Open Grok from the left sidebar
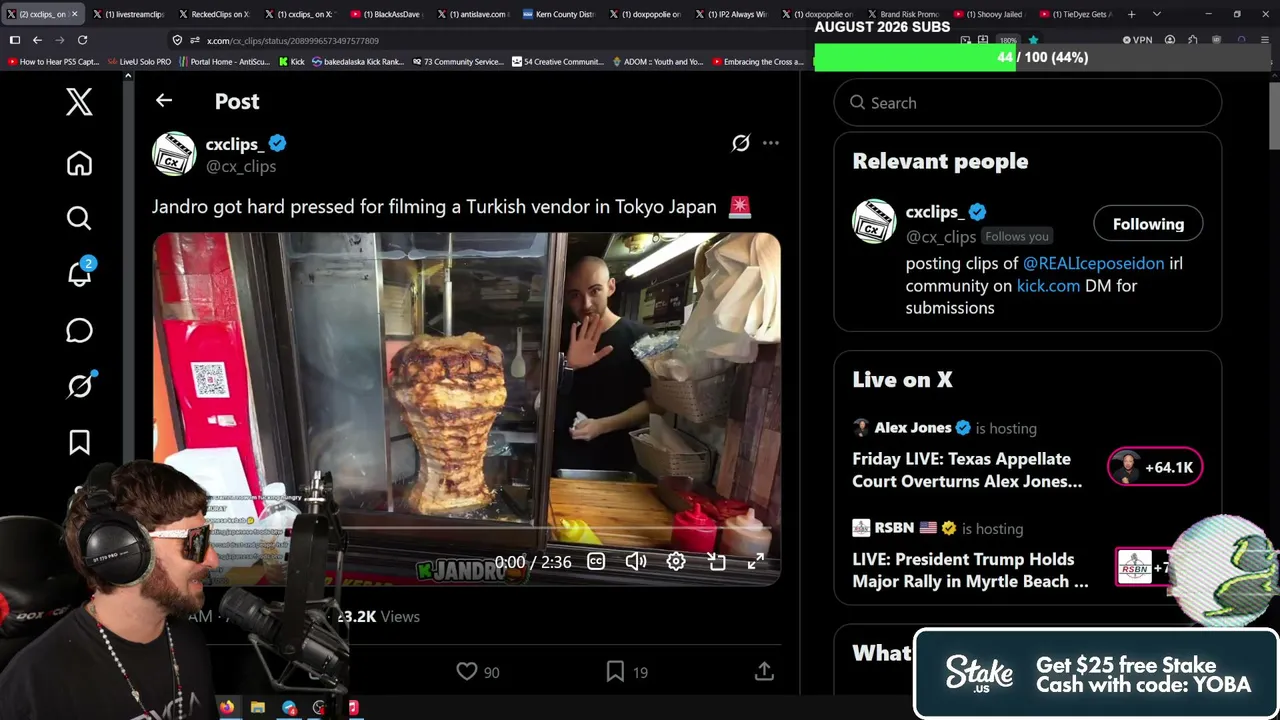1280x720 pixels. click(x=79, y=386)
